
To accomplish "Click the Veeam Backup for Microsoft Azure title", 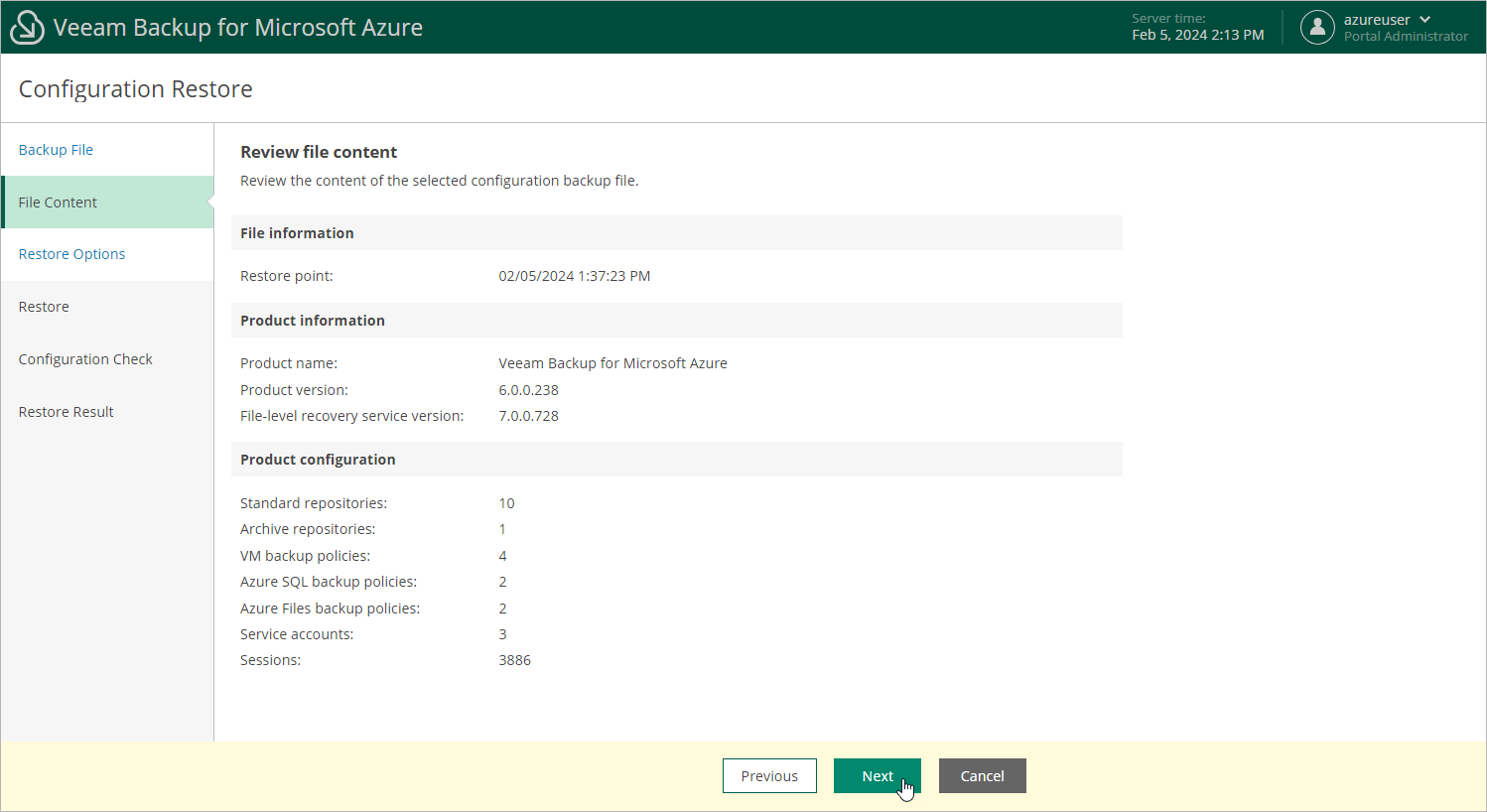I will click(238, 28).
